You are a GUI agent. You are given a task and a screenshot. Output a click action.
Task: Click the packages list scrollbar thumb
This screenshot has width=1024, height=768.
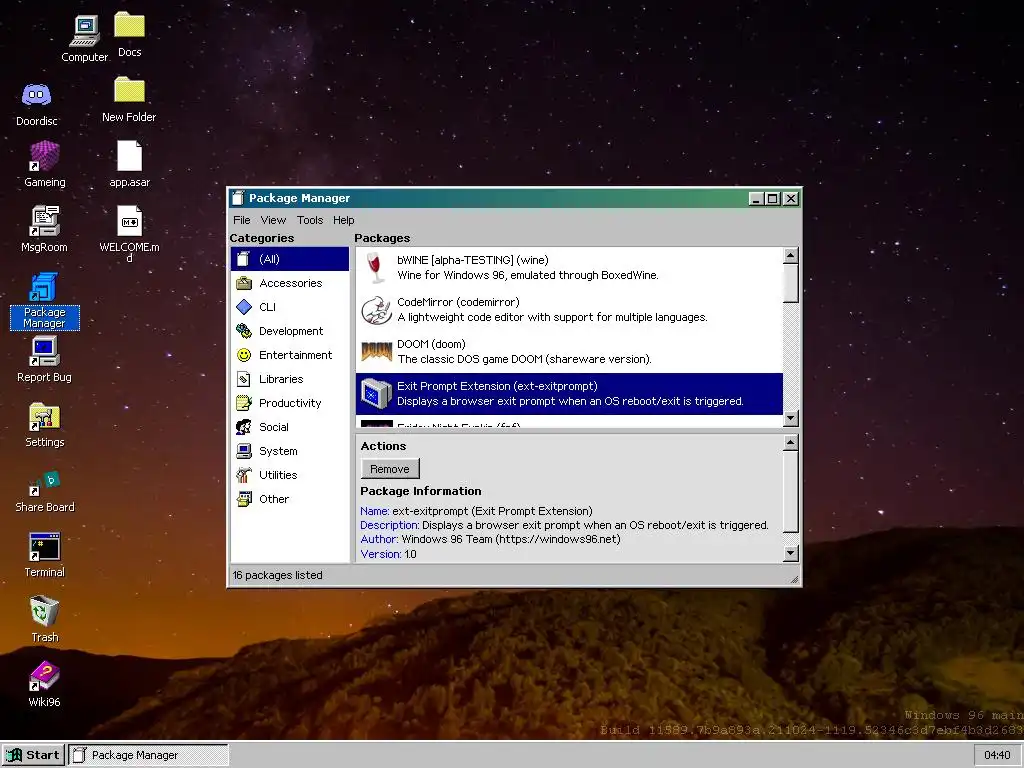tap(791, 283)
